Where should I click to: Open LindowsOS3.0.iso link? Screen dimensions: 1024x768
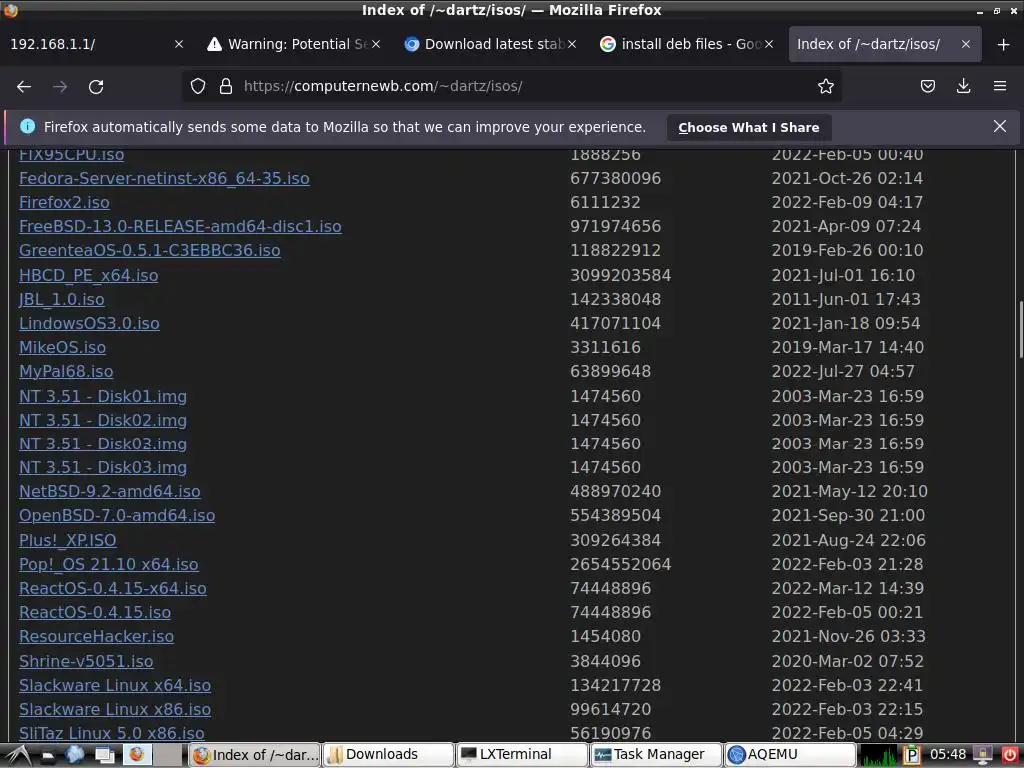[x=89, y=324]
